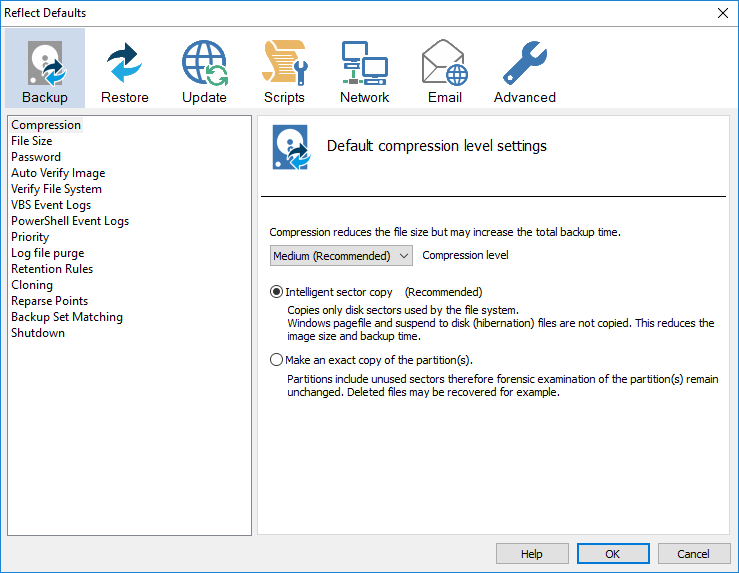The height and width of the screenshot is (573, 739).
Task: Switch to the Restore settings icon
Action: pyautogui.click(x=125, y=64)
